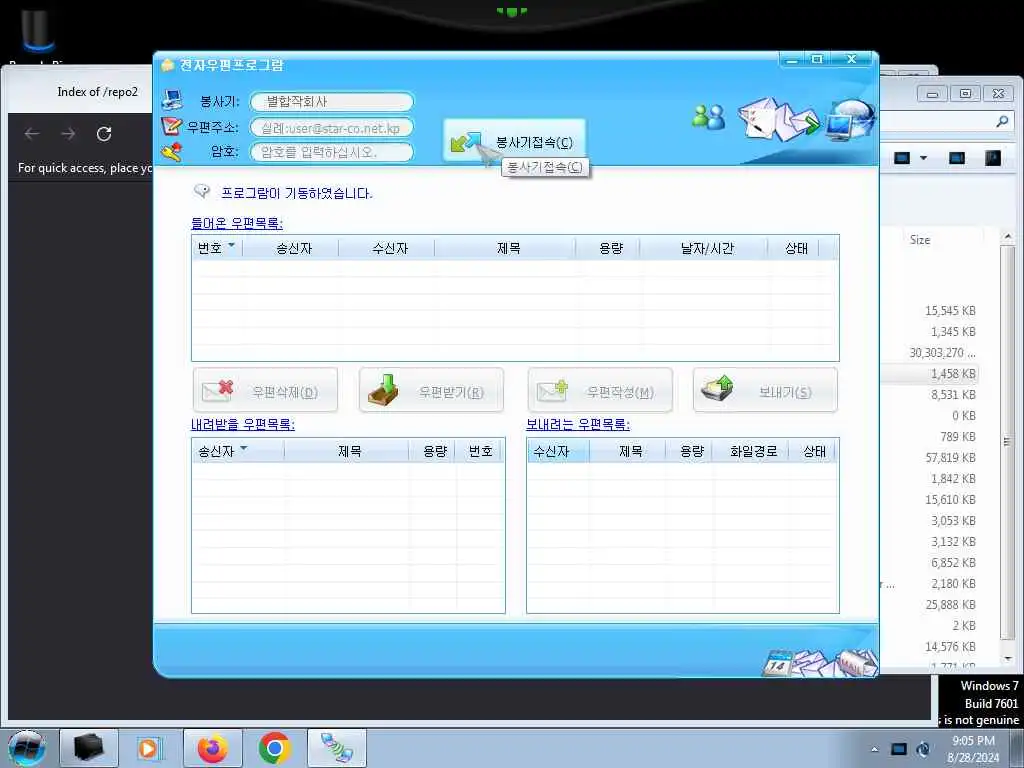Image resolution: width=1024 pixels, height=768 pixels.
Task: Click the speech bubble status icon
Action: coord(202,191)
